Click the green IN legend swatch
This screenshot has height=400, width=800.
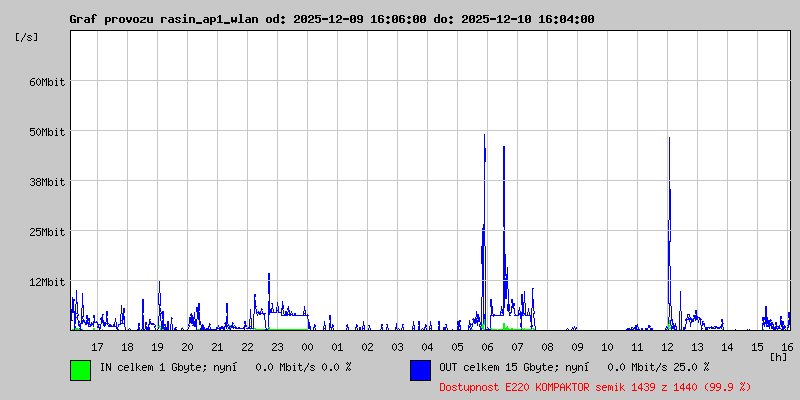(x=81, y=370)
